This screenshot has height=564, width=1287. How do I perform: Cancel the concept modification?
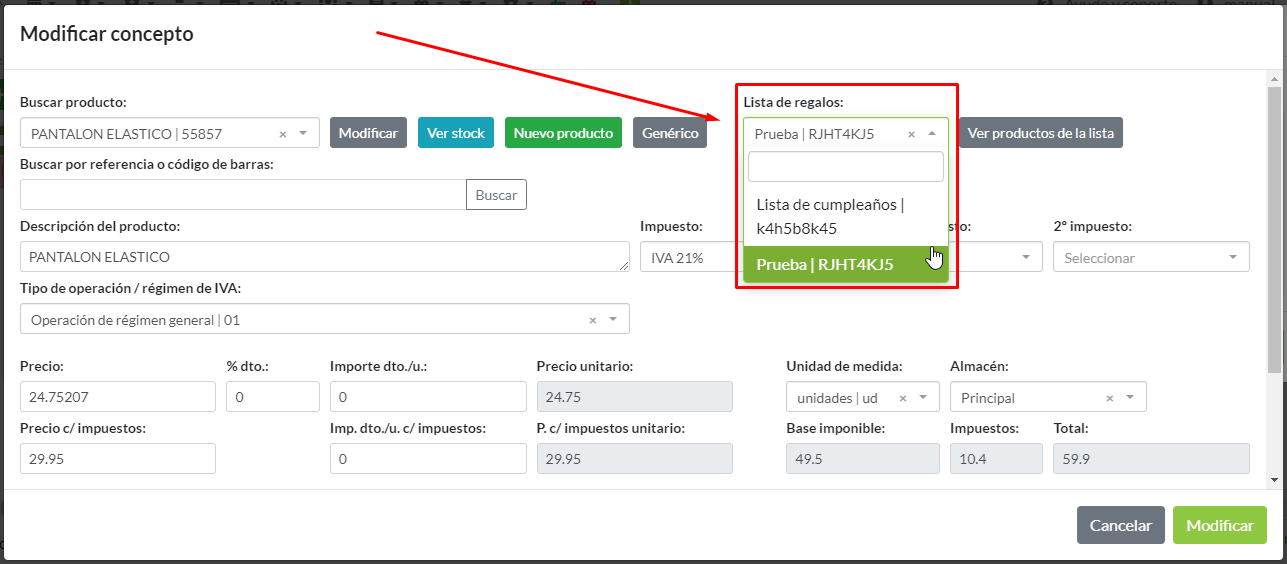pos(1120,525)
